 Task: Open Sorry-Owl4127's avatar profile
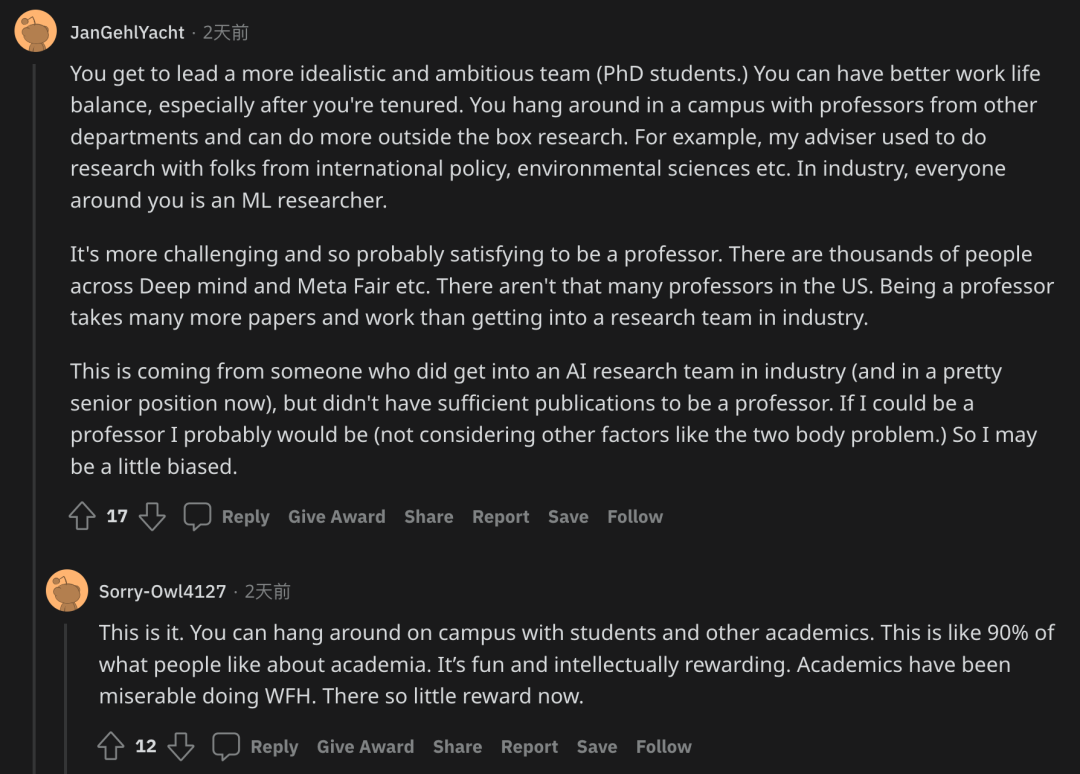click(66, 591)
